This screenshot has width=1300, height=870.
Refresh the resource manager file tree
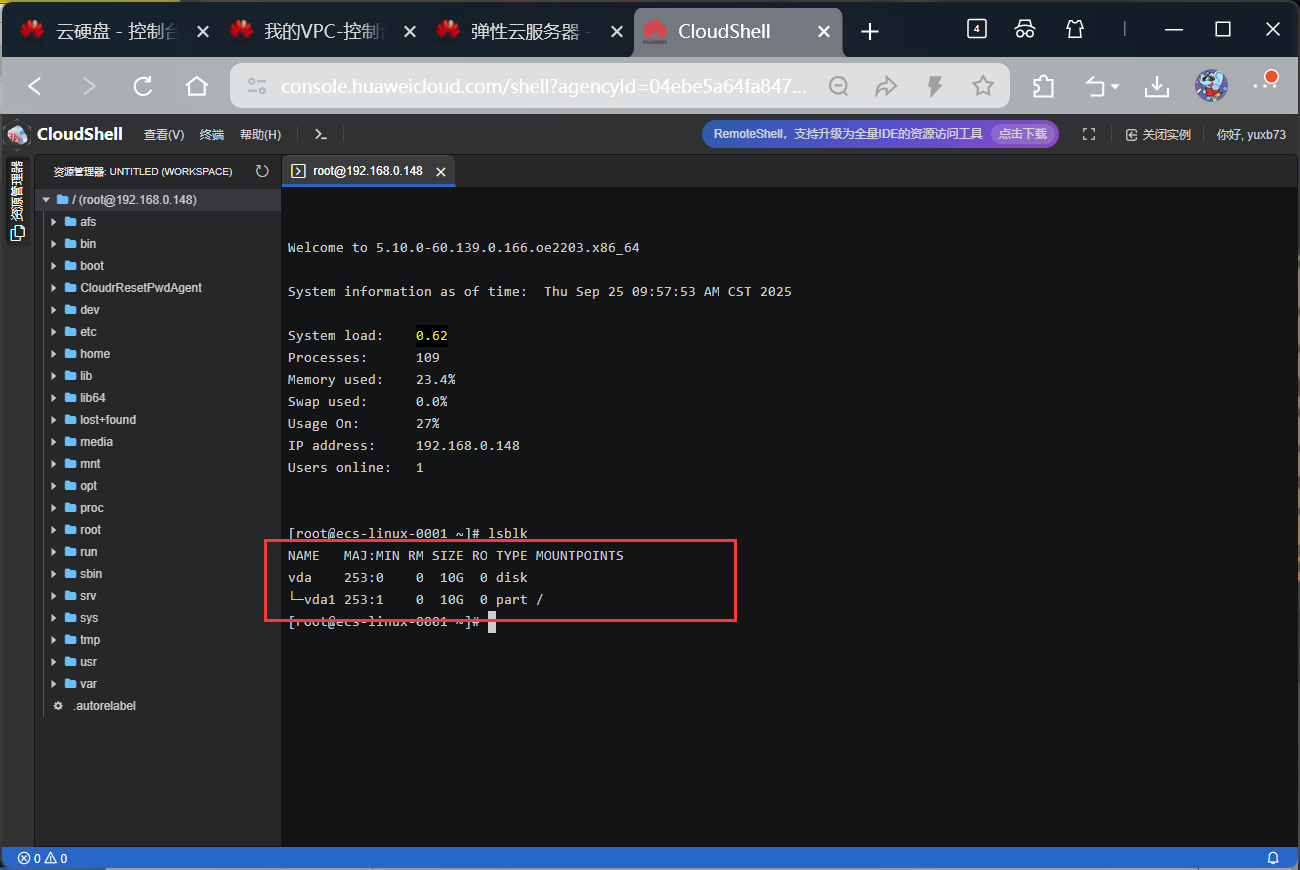click(x=262, y=171)
